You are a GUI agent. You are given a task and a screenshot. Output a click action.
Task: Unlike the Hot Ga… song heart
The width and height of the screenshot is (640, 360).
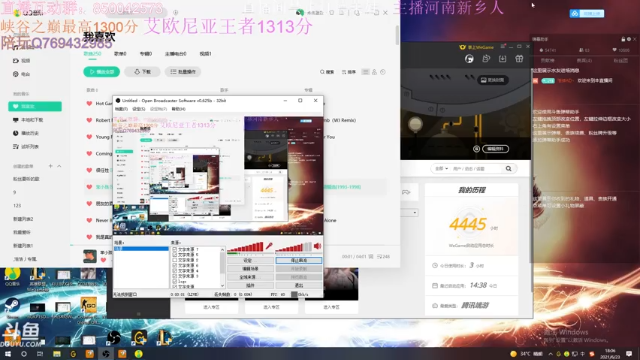click(x=89, y=104)
